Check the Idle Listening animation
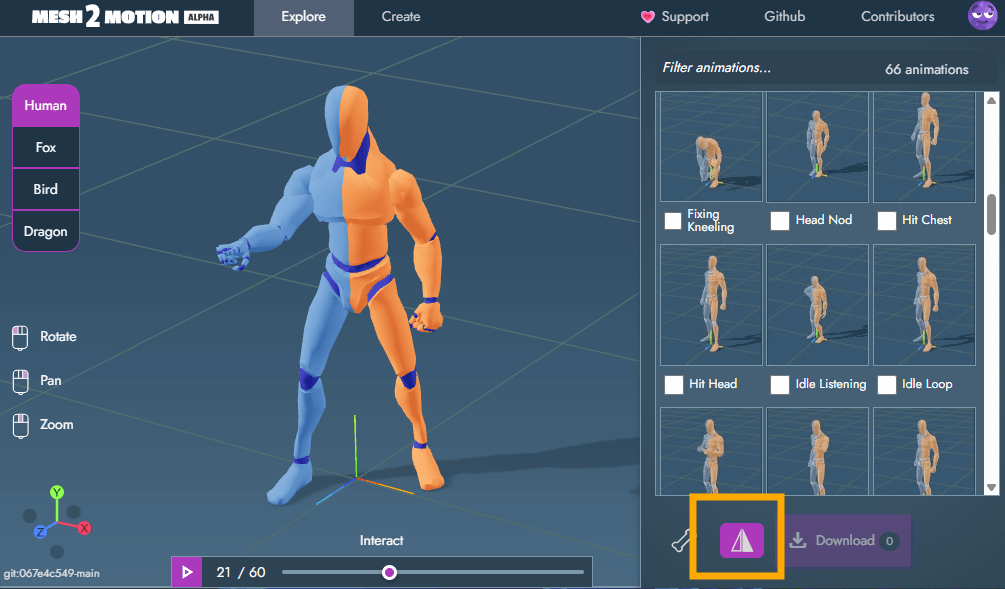1005x589 pixels. point(779,385)
